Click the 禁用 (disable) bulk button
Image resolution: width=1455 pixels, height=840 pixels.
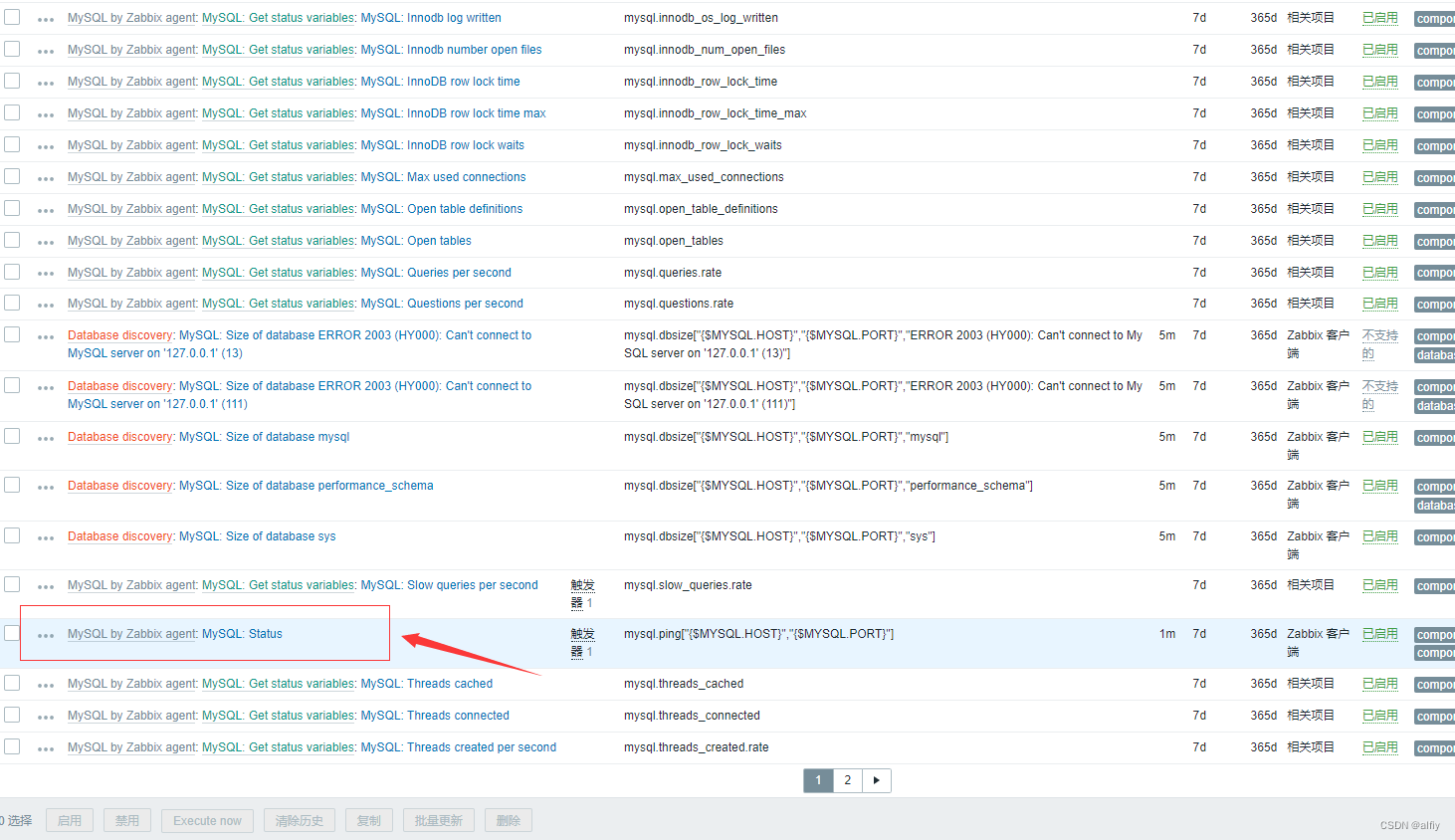coord(127,821)
